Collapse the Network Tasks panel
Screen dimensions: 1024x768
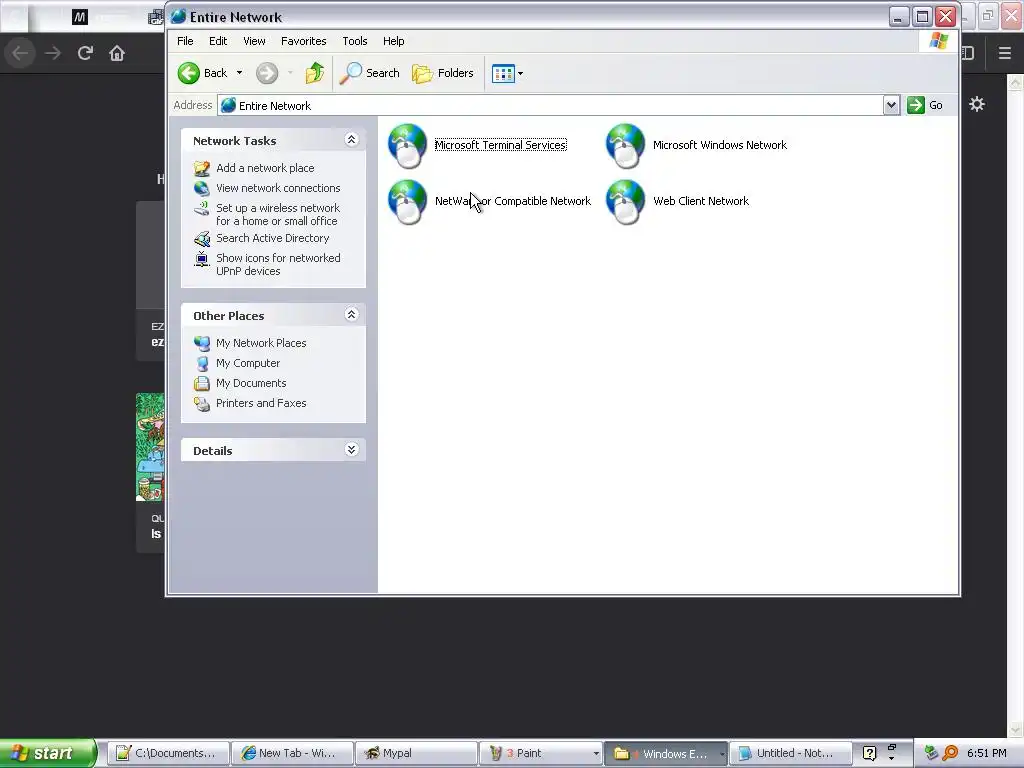pos(351,140)
